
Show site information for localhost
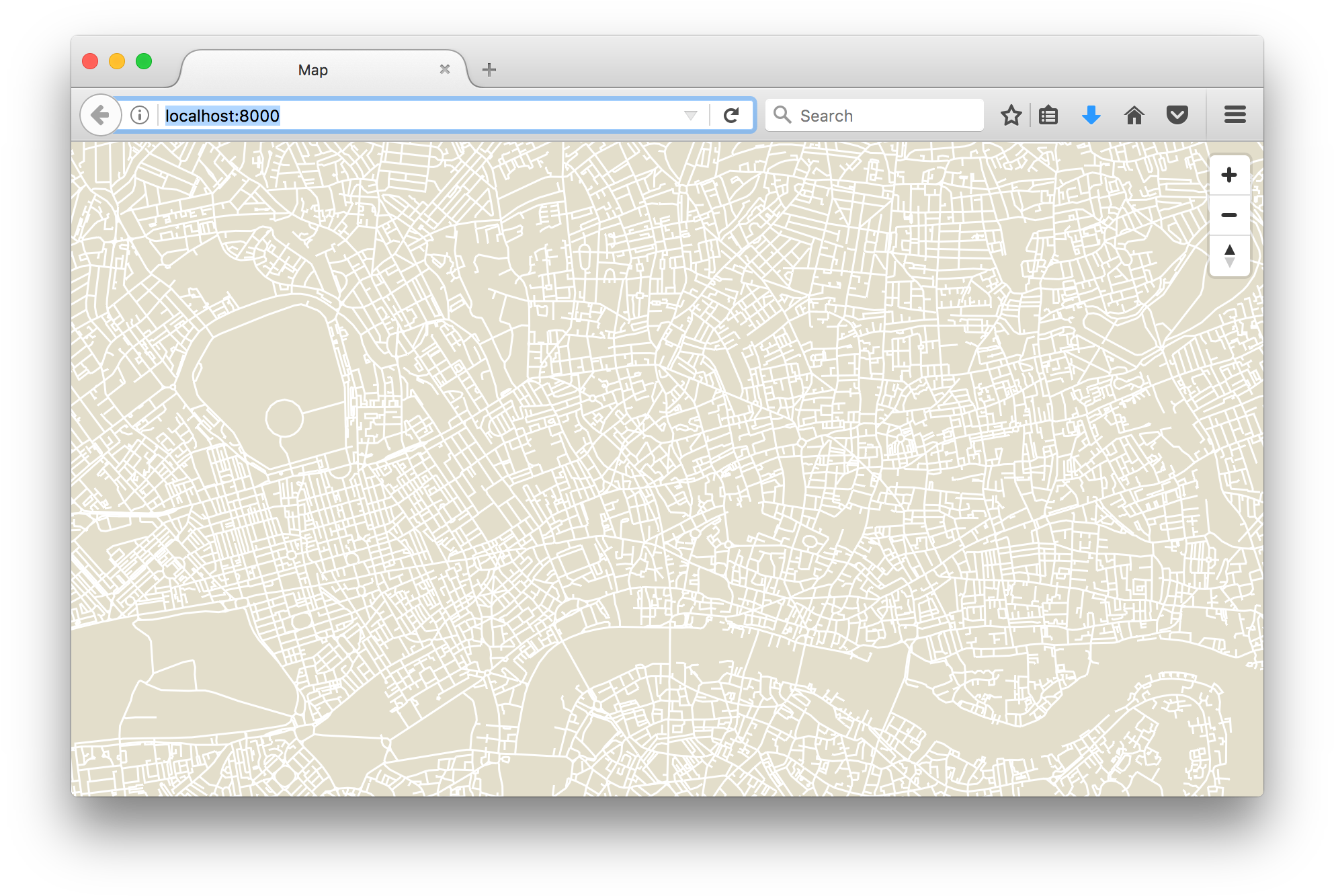click(140, 116)
